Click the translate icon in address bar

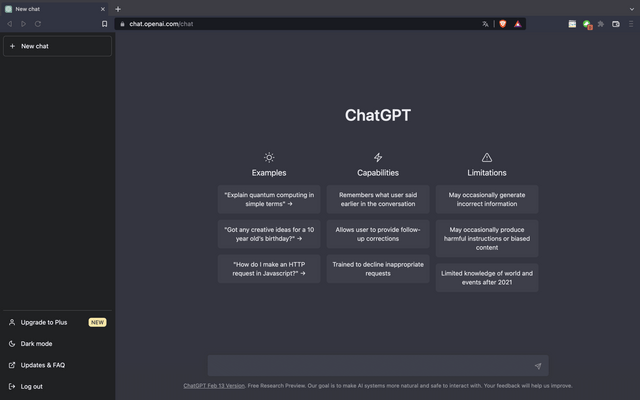tap(486, 23)
